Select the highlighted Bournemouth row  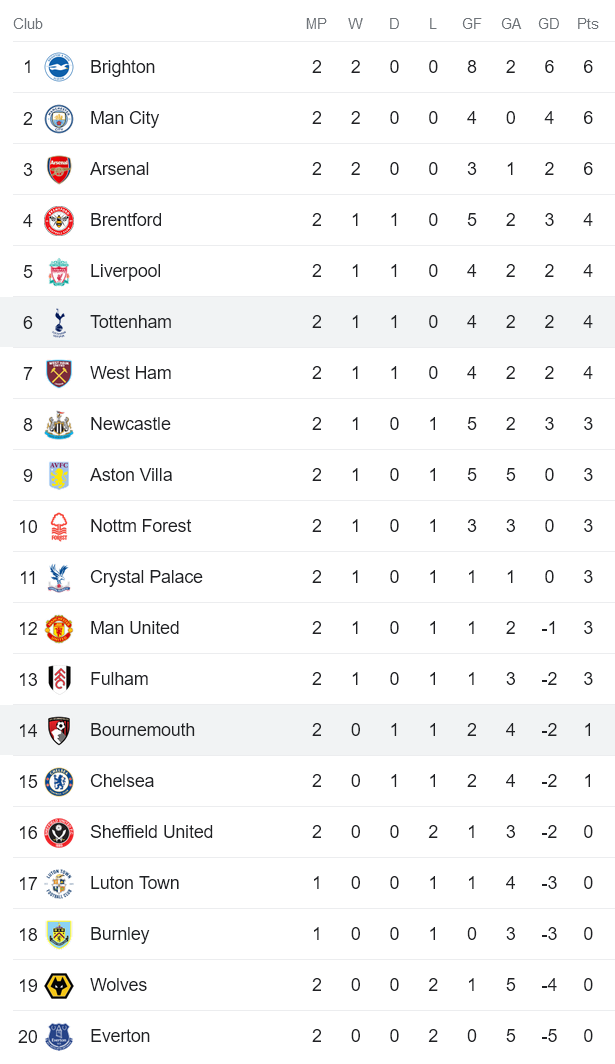tap(300, 730)
